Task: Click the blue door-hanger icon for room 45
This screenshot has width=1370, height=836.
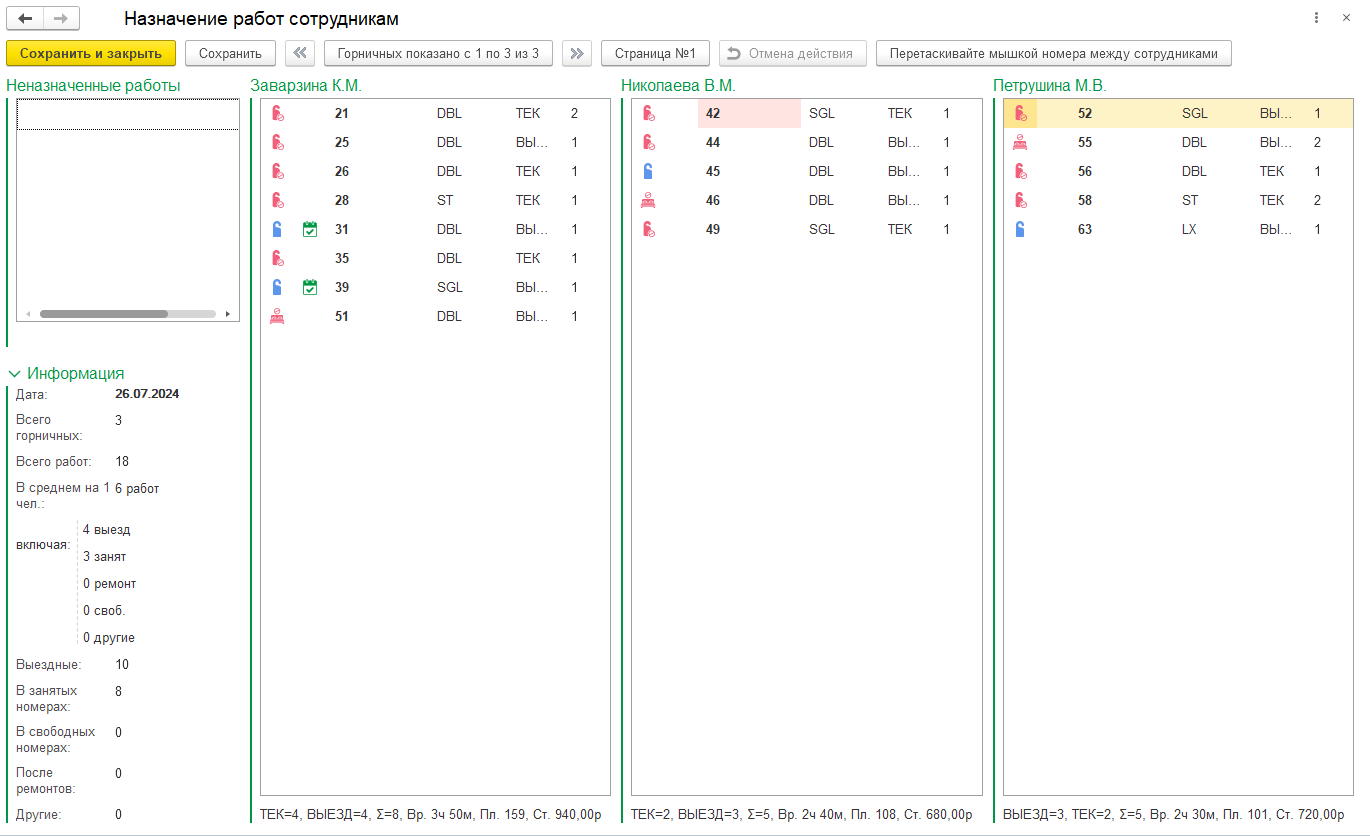Action: coord(648,172)
